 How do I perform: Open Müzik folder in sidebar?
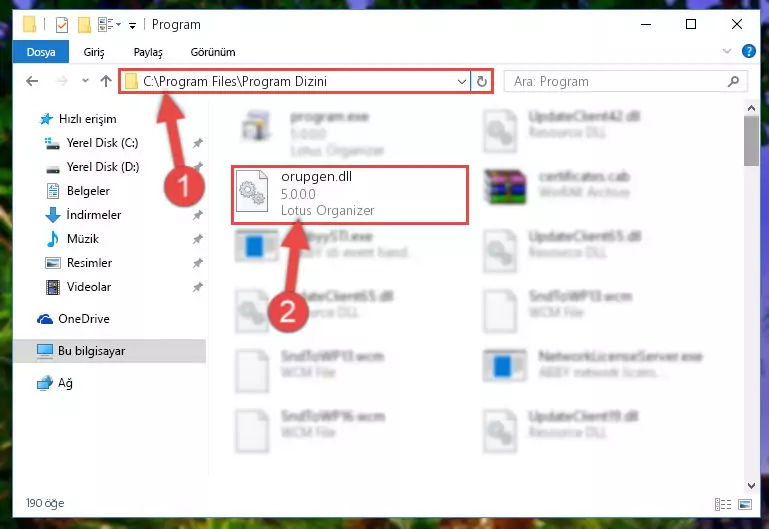(x=82, y=239)
